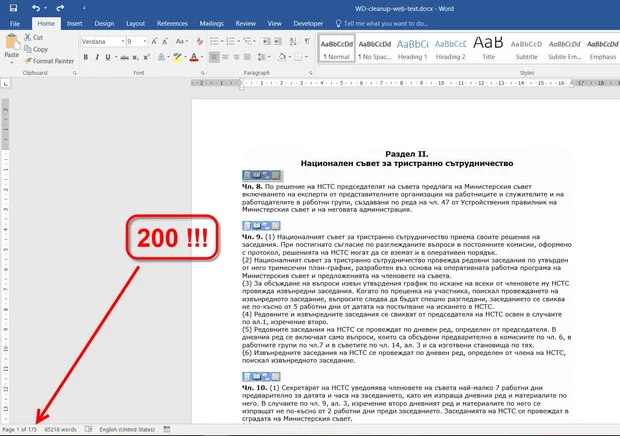Redo the last action

60,8
